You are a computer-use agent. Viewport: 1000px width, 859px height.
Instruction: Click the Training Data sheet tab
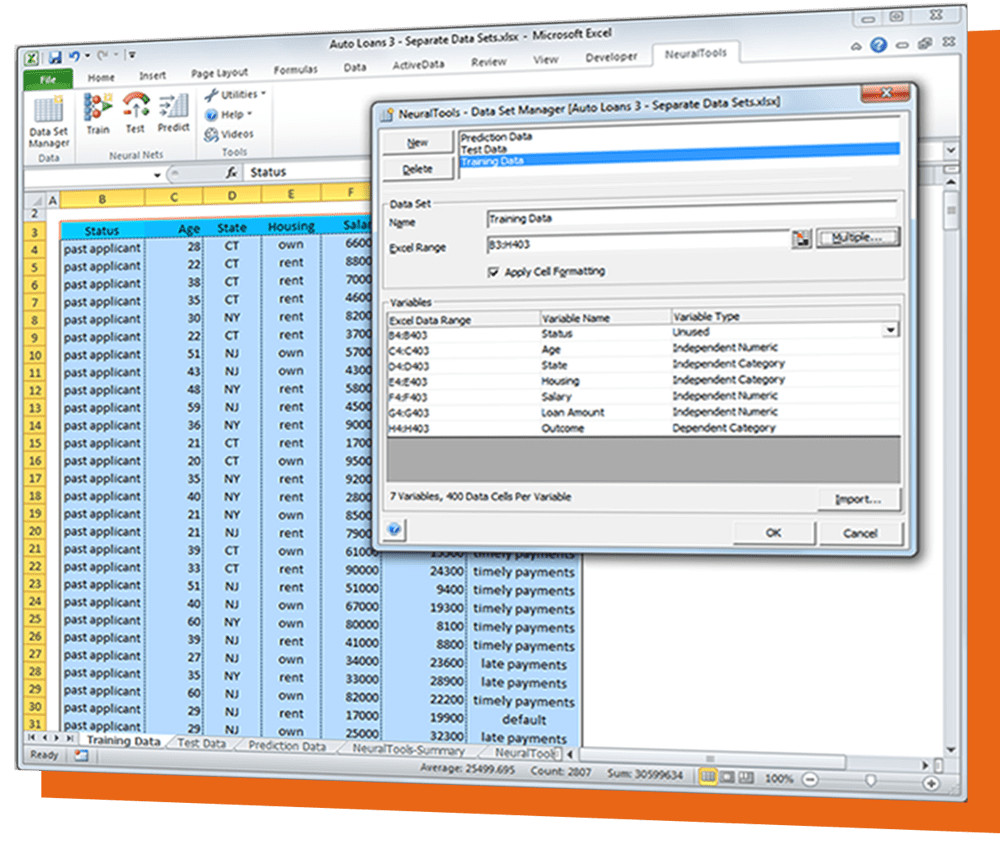pos(123,740)
